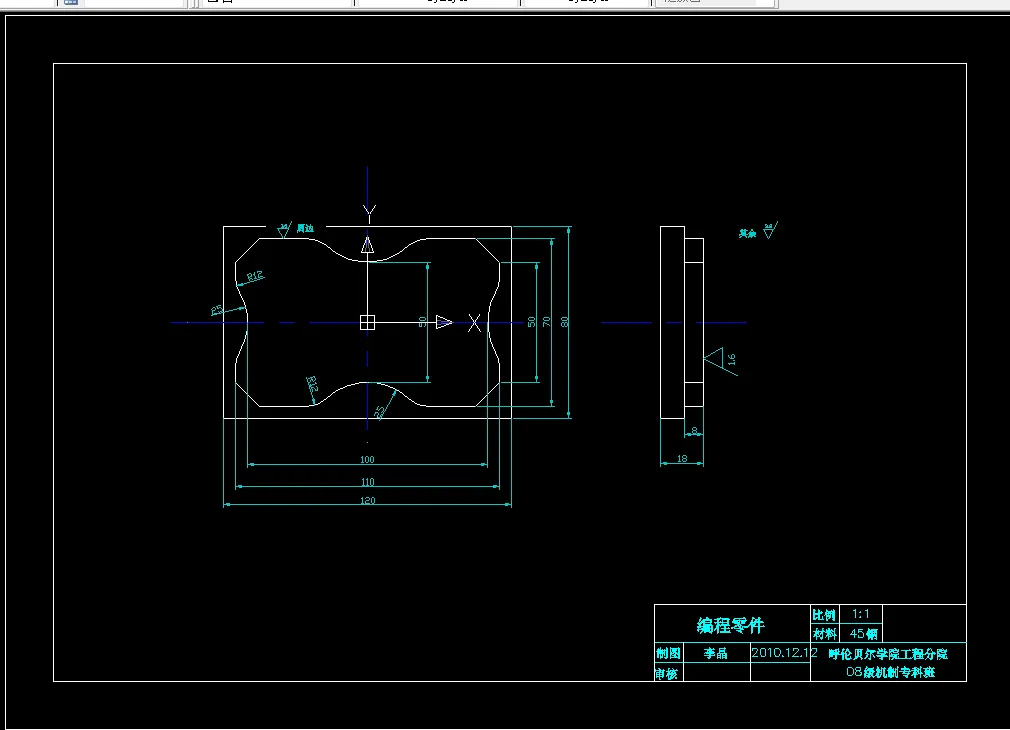
Task: Click the X axis label
Action: [x=475, y=323]
